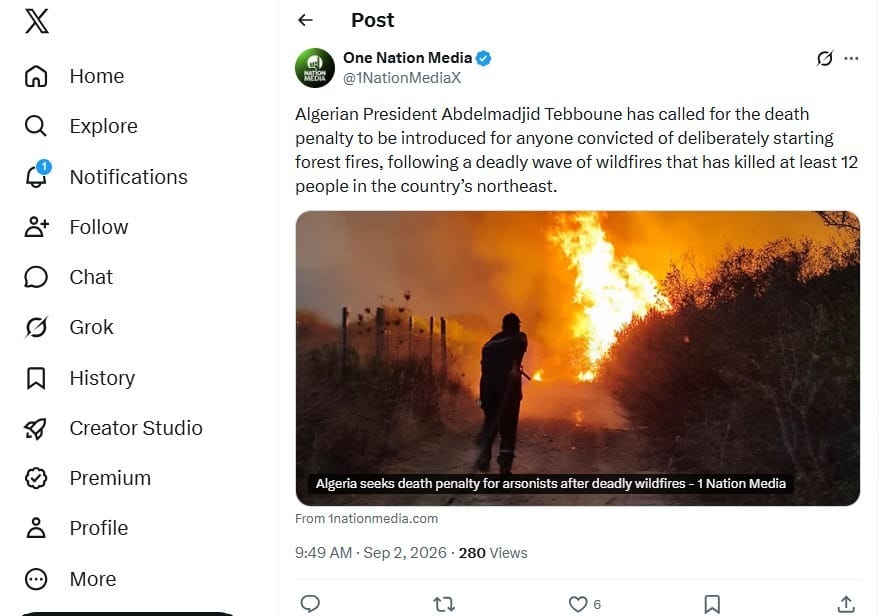Open the post's three-dot more menu

coord(851,58)
